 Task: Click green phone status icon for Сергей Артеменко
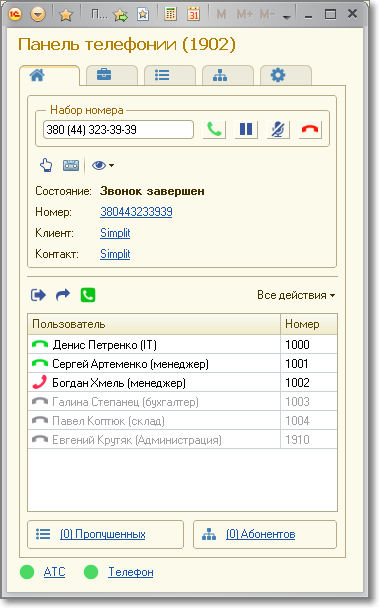click(x=40, y=364)
